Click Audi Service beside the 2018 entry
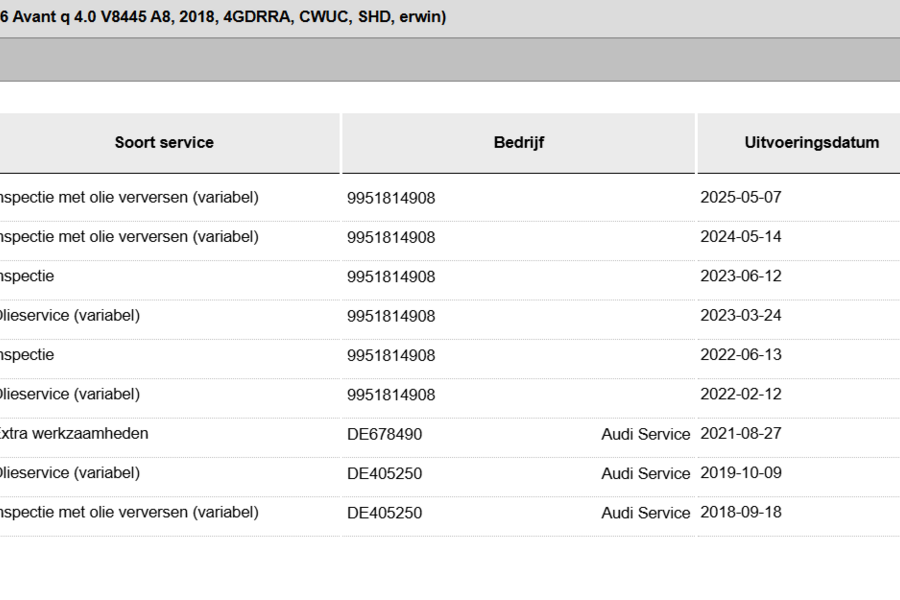Image resolution: width=900 pixels, height=600 pixels. coord(645,513)
